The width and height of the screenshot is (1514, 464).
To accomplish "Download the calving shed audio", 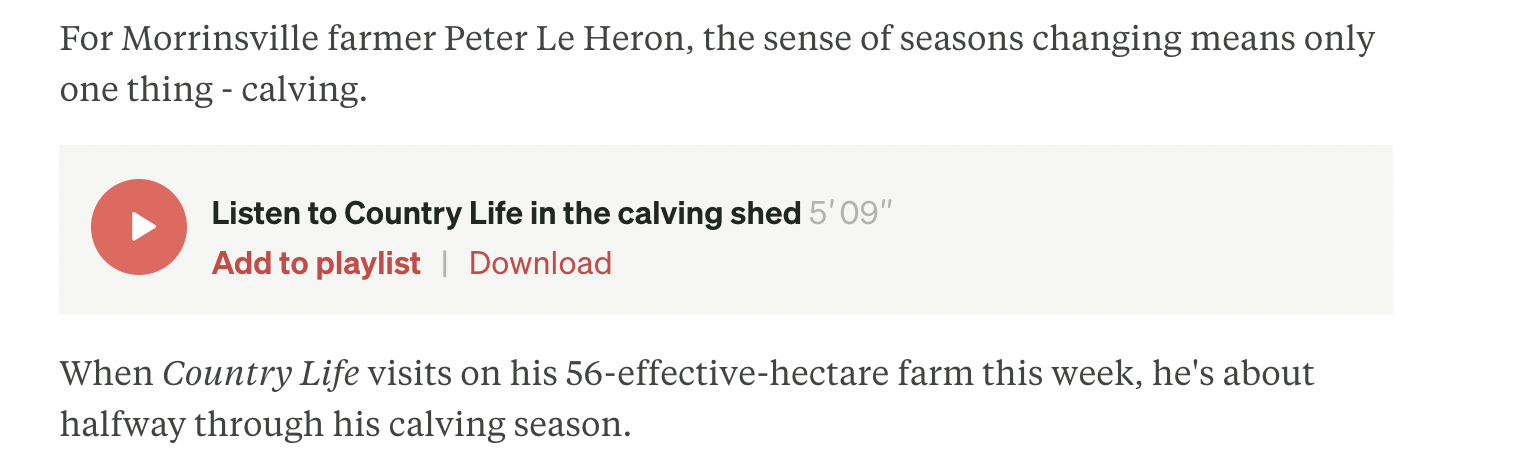I will click(540, 263).
